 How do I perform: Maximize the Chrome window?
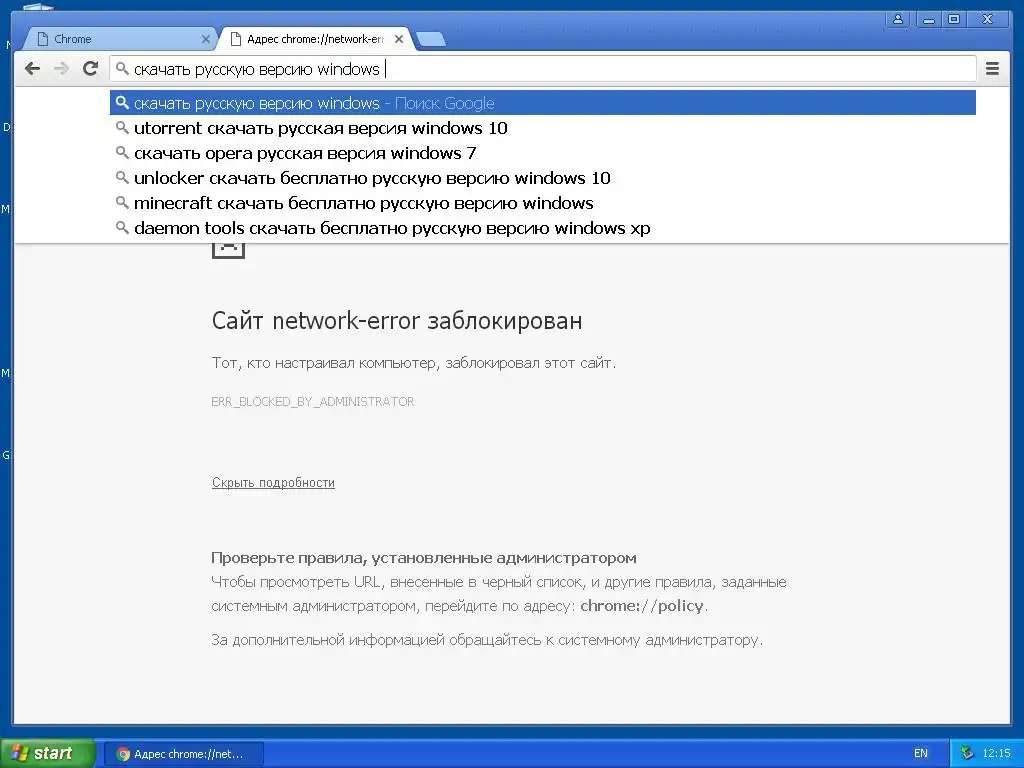pos(953,19)
